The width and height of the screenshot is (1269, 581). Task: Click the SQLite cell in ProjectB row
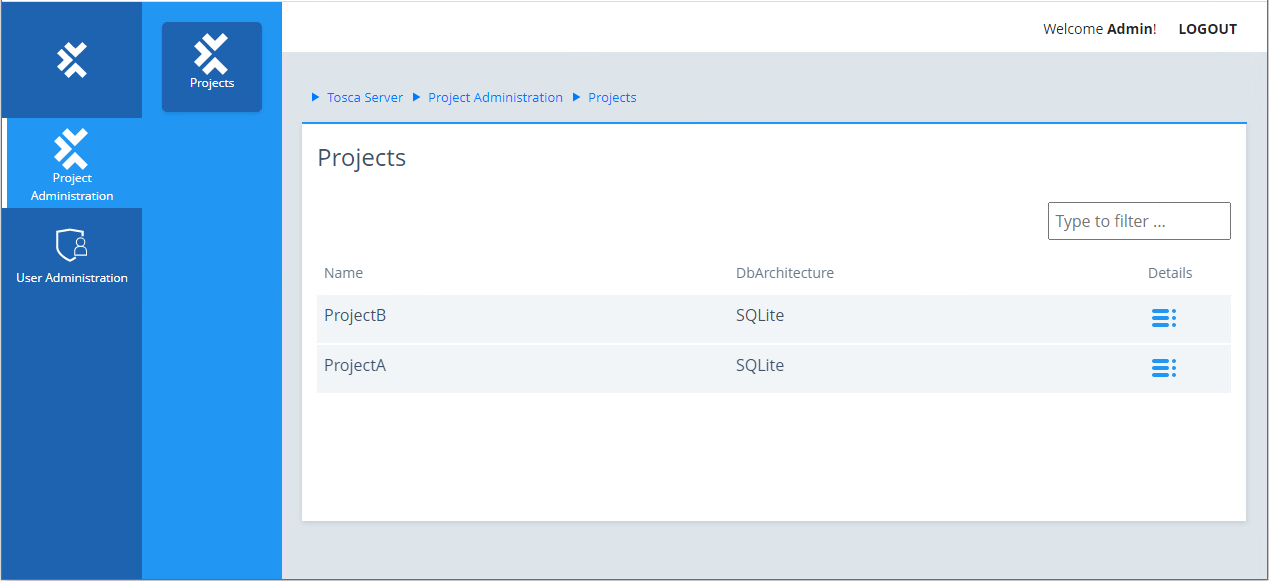tap(760, 316)
